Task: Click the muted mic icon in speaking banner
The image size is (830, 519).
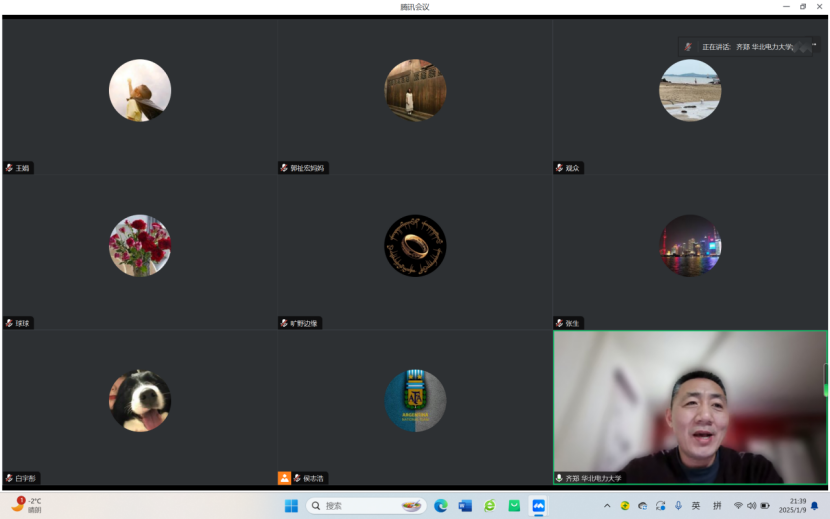Action: point(688,47)
